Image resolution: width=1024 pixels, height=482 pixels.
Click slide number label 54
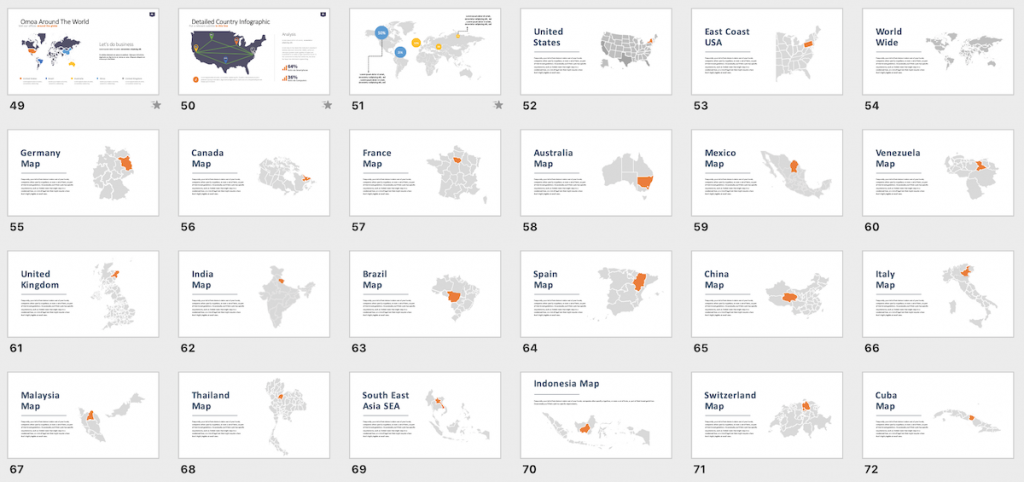[871, 106]
